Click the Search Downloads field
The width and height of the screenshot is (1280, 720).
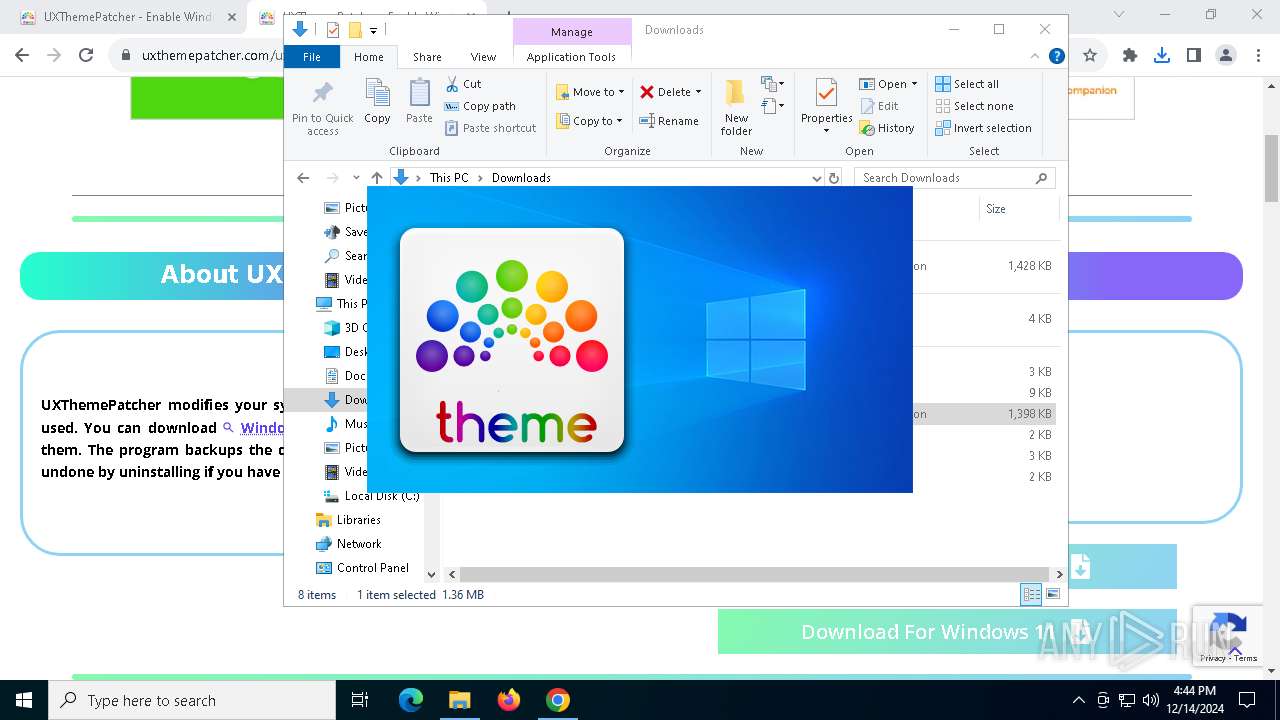point(954,178)
